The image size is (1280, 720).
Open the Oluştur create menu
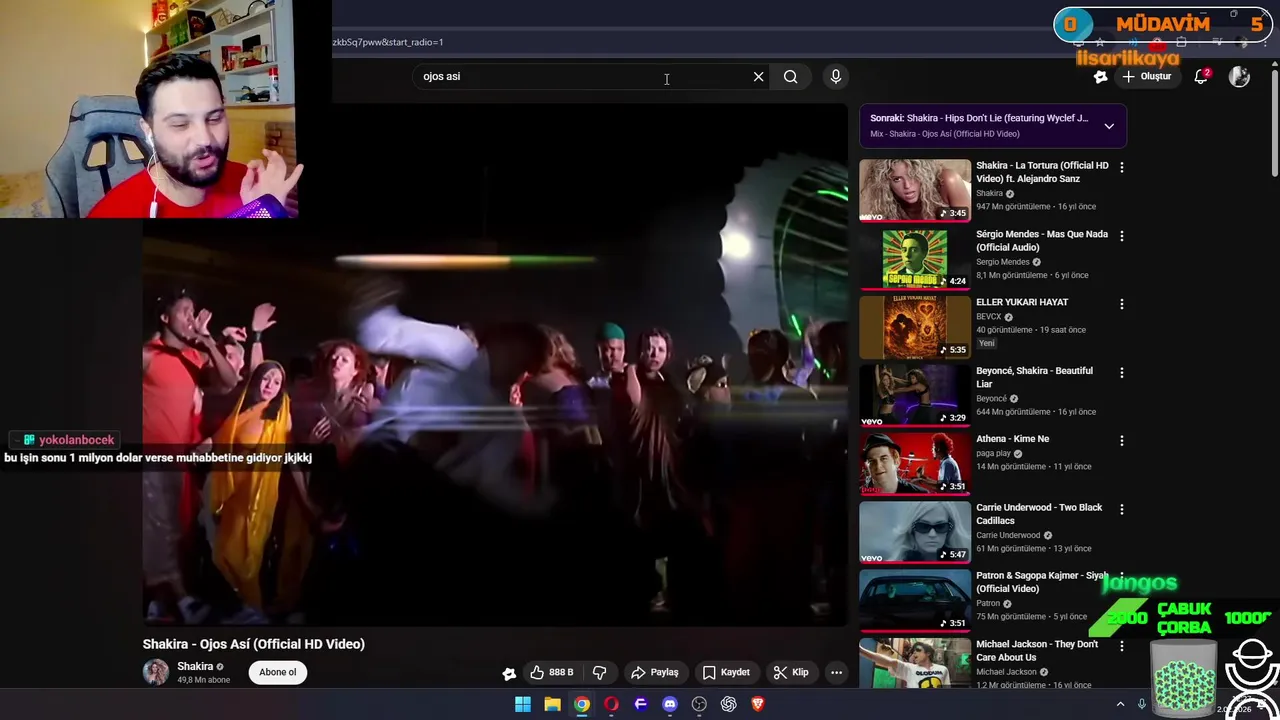(1146, 76)
